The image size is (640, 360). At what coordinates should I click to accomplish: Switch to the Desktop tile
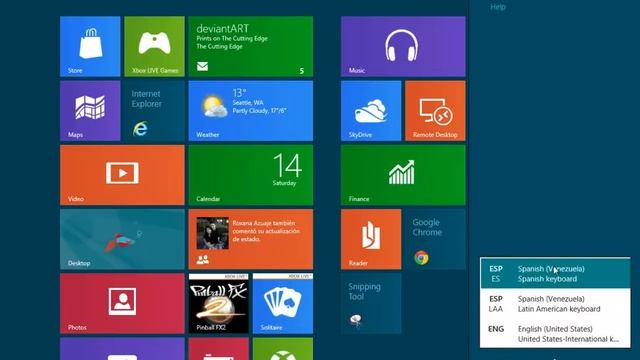[x=122, y=239]
